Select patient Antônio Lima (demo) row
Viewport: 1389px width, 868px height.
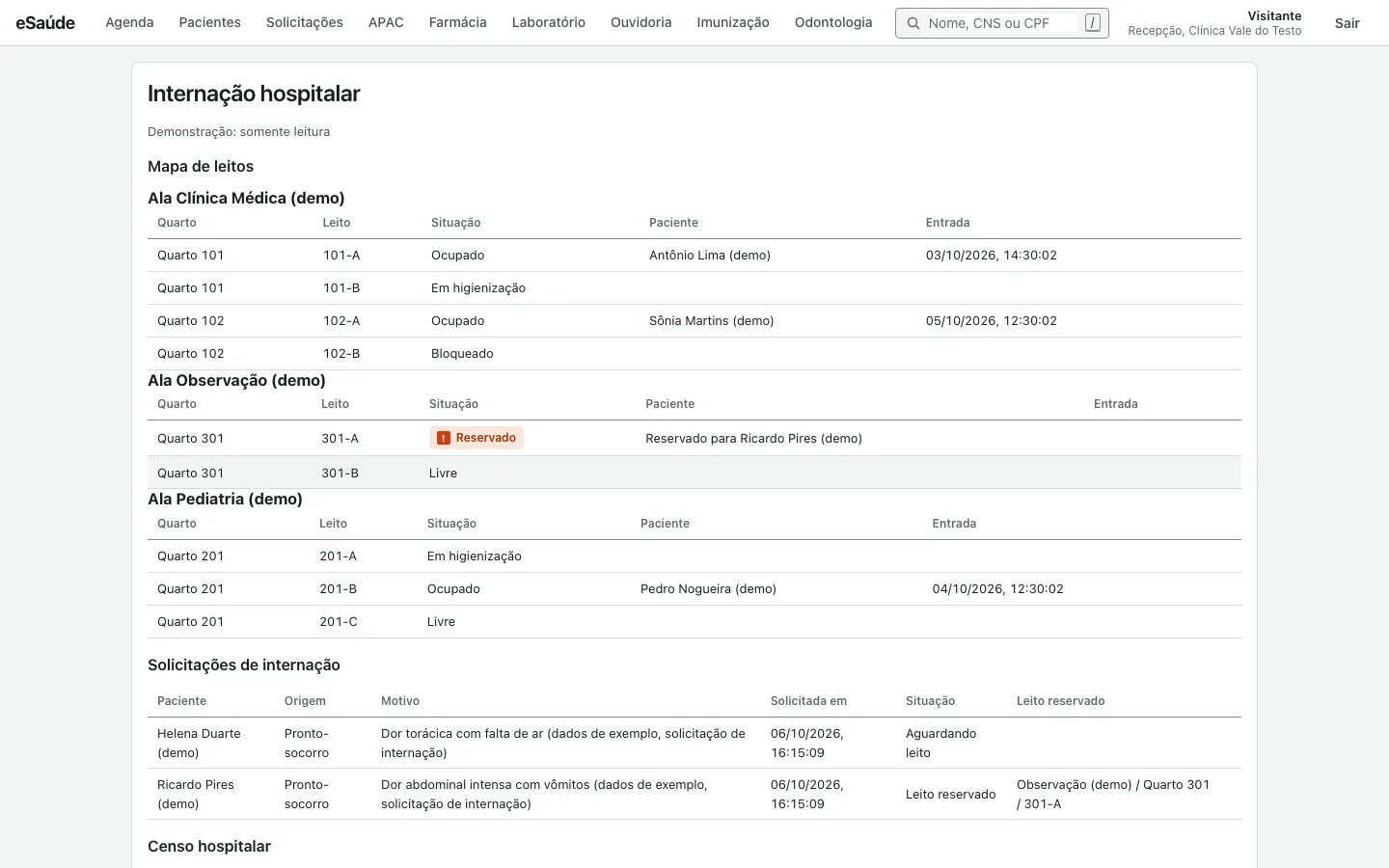click(694, 256)
